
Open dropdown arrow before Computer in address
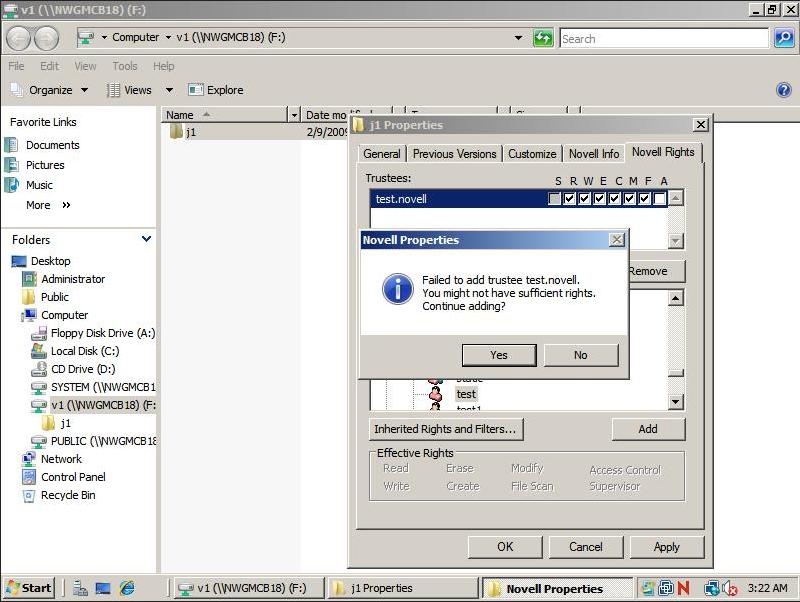pos(104,37)
